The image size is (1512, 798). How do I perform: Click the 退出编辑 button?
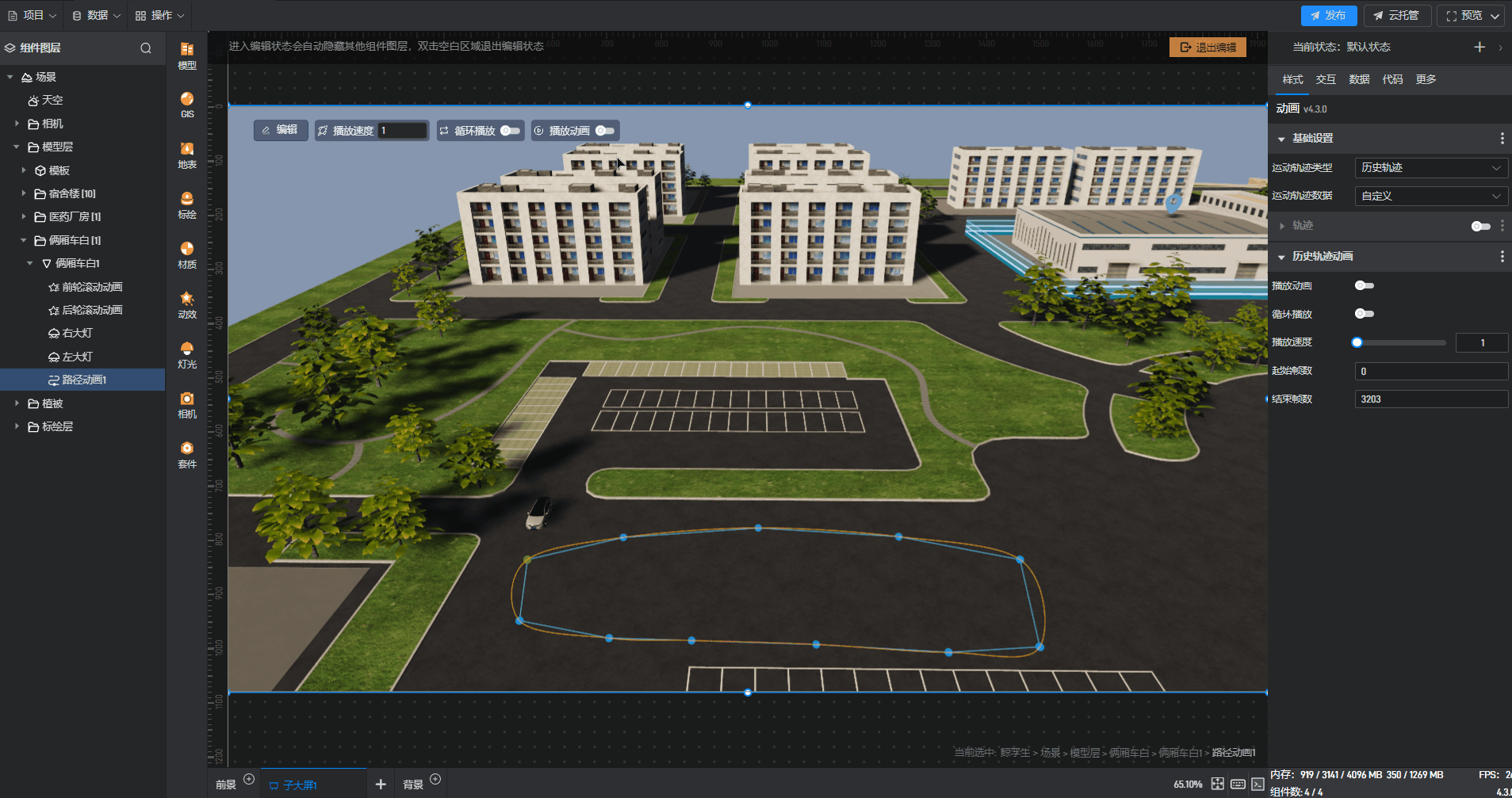(1208, 48)
